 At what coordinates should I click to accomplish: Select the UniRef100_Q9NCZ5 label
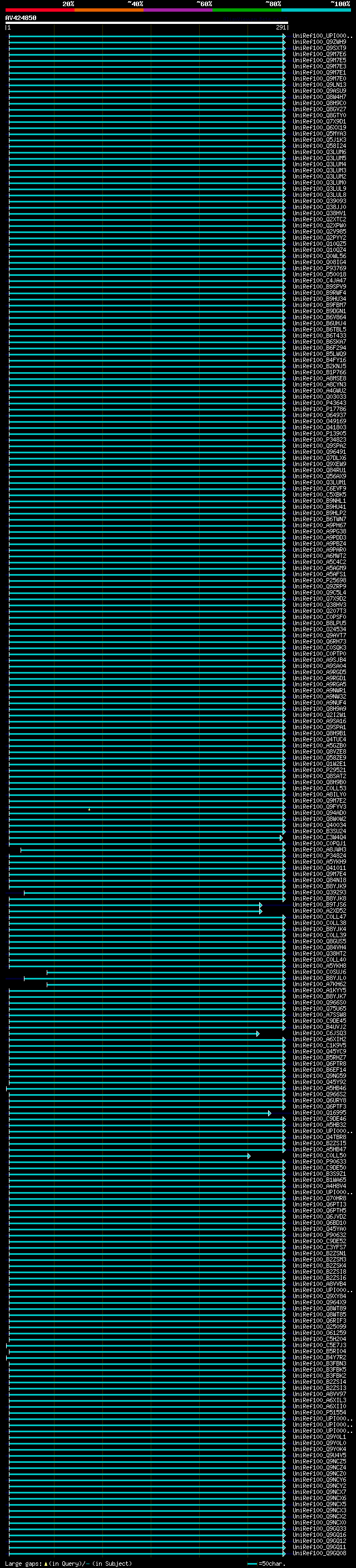(319, 1461)
